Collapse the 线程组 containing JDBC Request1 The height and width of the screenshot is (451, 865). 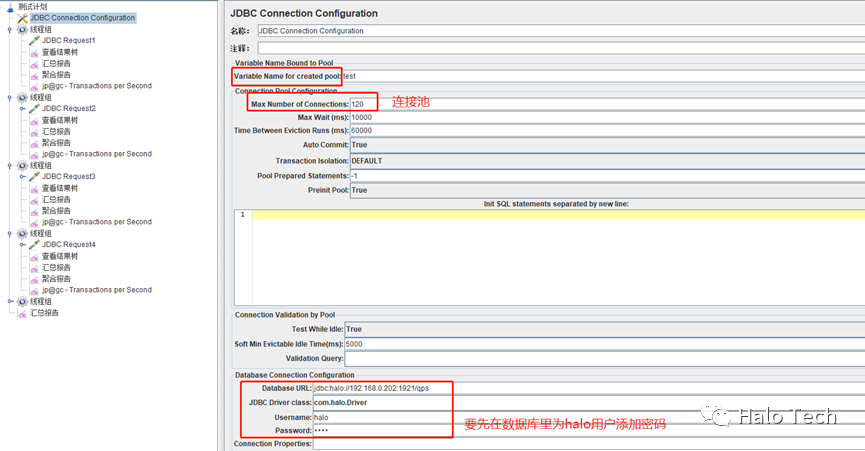[x=9, y=30]
